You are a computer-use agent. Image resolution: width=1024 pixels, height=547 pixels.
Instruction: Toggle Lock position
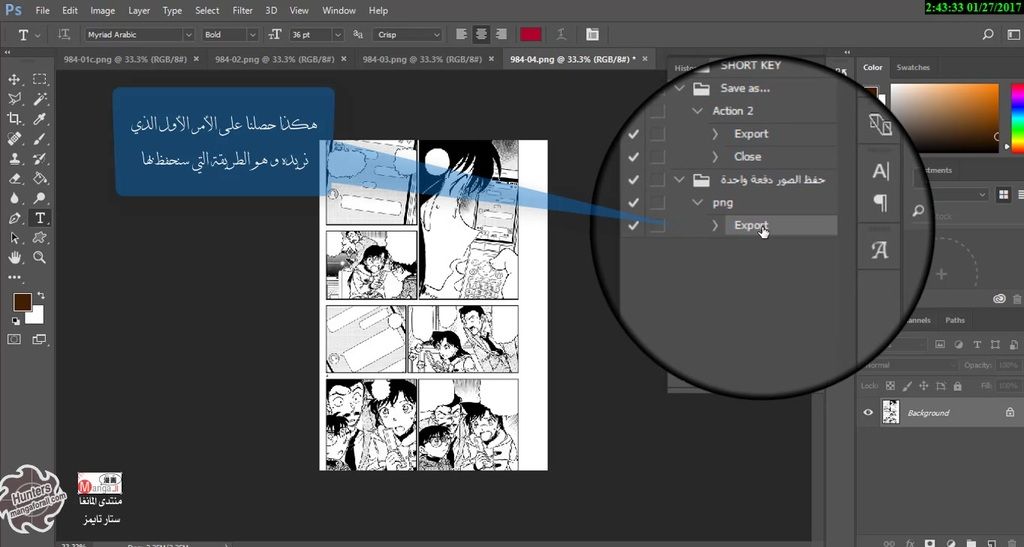pos(923,386)
